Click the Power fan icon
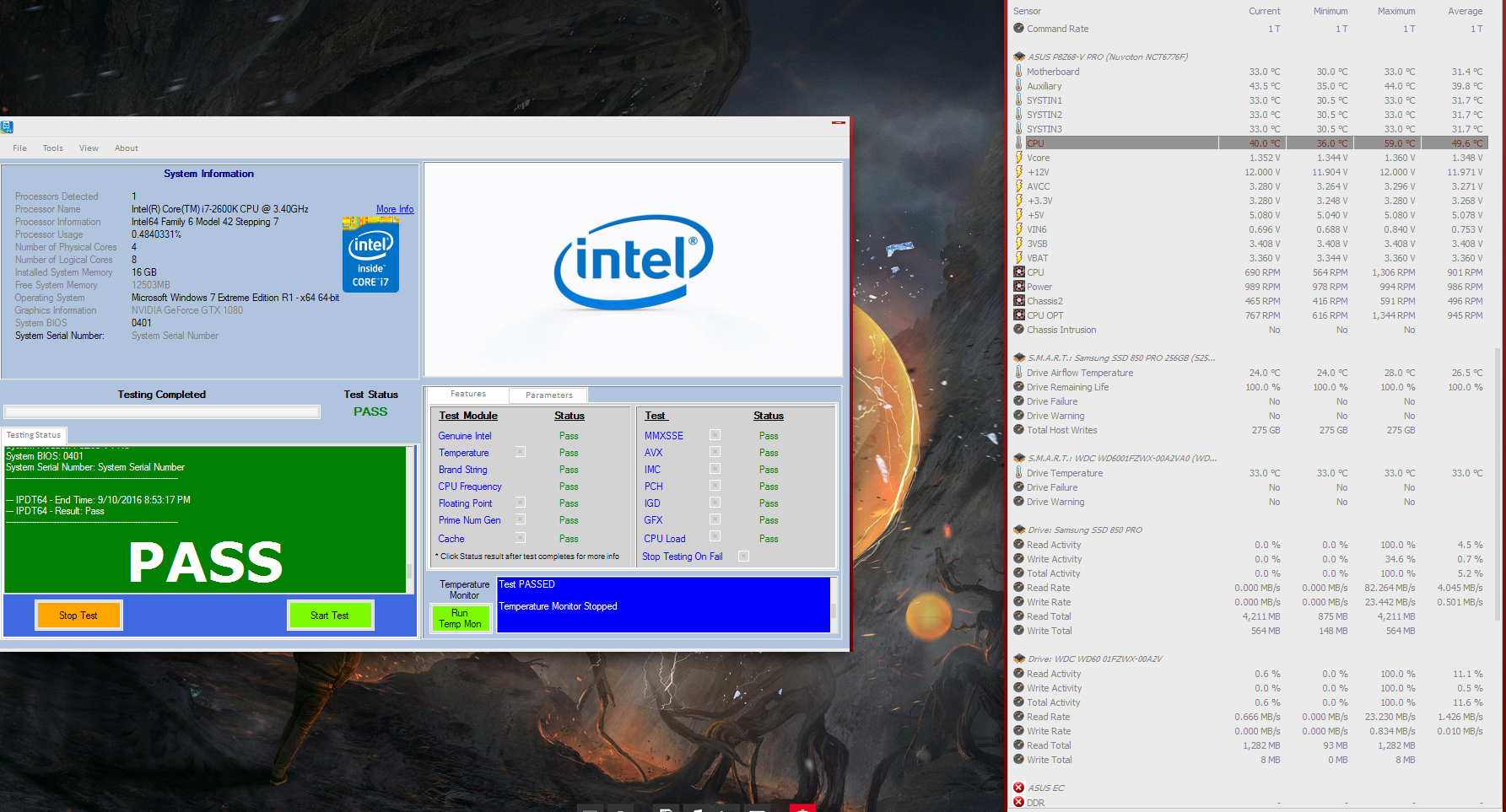This screenshot has height=812, width=1506. tap(1018, 287)
